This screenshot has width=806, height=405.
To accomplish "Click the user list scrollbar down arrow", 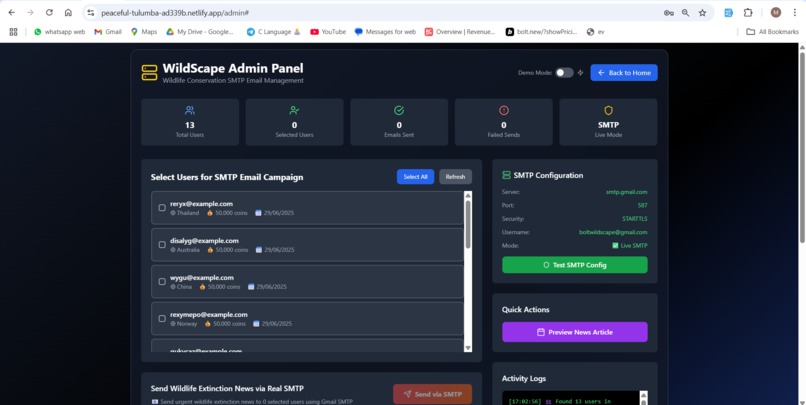I will (x=468, y=348).
